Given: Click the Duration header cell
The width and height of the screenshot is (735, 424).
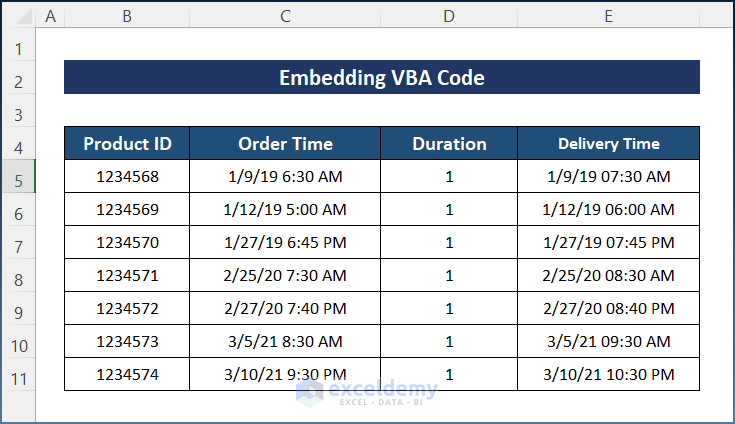Looking at the screenshot, I should pyautogui.click(x=449, y=144).
